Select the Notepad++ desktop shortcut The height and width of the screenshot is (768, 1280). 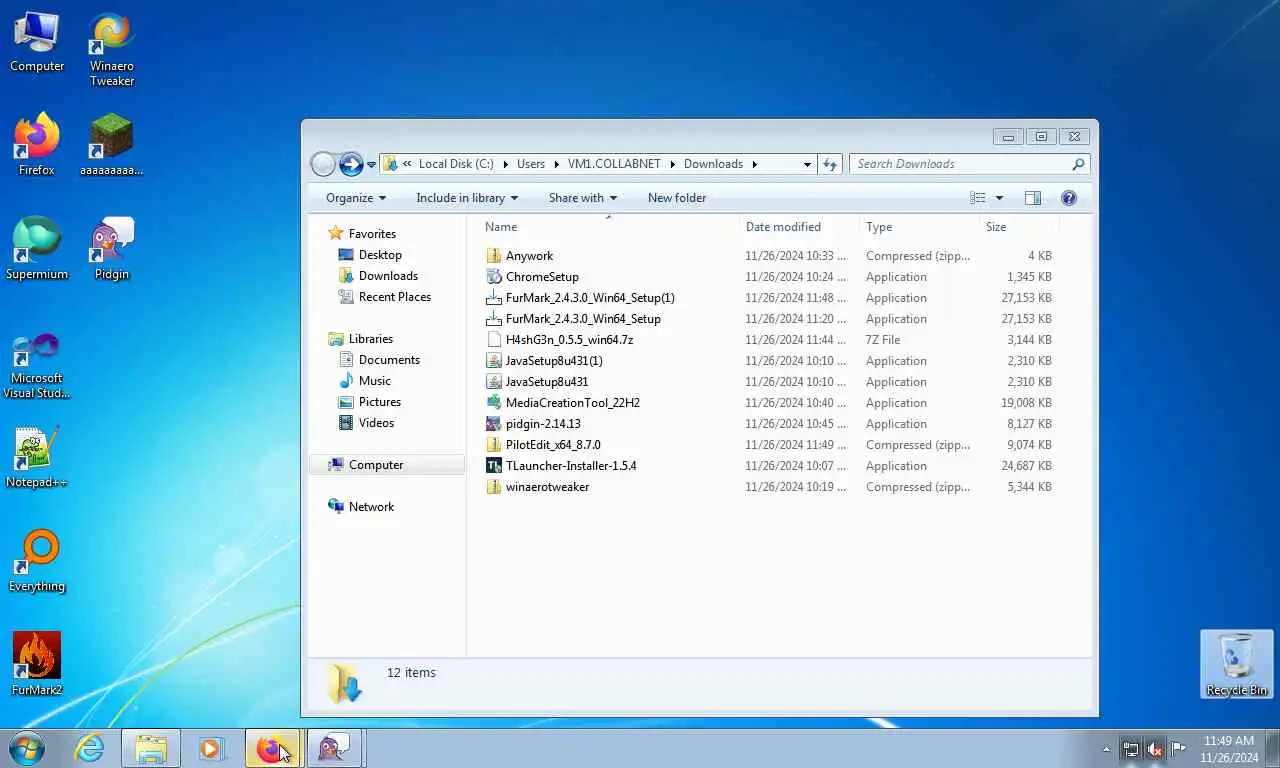coord(37,457)
